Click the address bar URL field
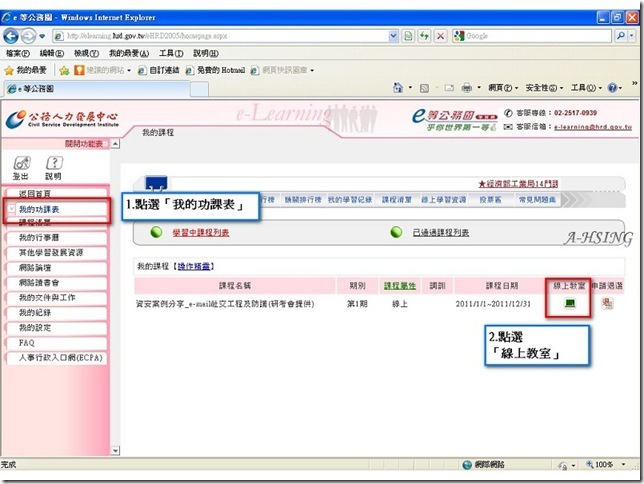 [x=221, y=36]
